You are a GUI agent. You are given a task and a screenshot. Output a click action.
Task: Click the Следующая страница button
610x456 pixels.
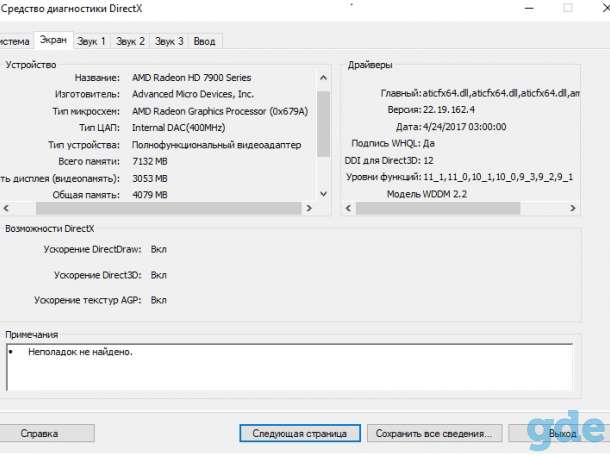(300, 433)
